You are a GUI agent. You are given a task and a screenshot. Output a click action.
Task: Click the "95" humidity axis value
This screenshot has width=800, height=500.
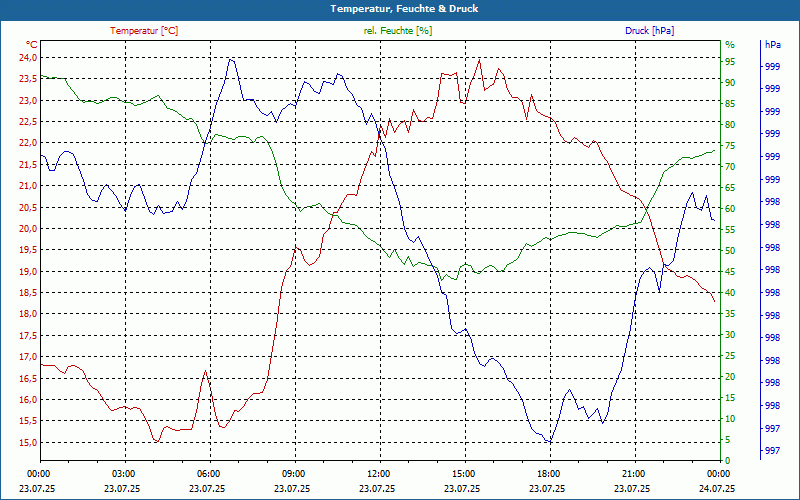coord(730,61)
